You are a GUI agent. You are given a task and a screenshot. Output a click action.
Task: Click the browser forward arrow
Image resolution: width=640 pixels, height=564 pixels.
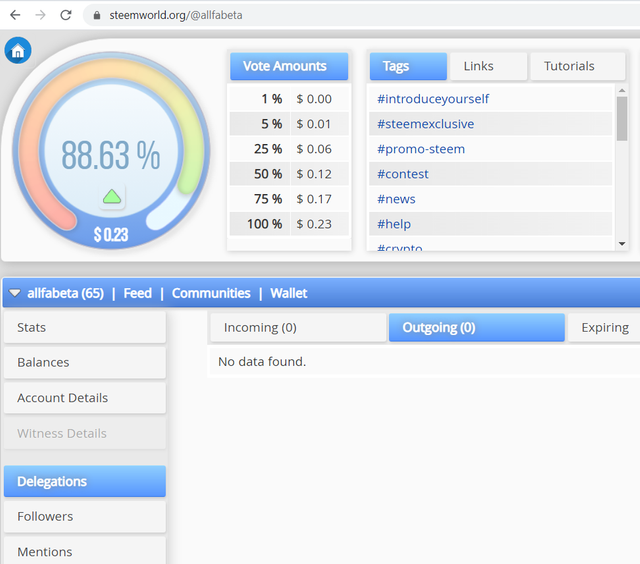(40, 15)
